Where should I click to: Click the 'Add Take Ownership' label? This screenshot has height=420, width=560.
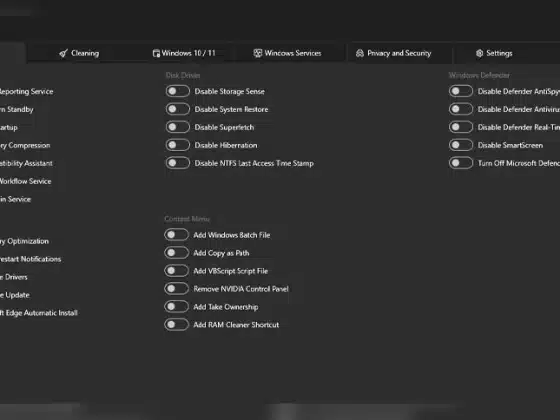pyautogui.click(x=226, y=307)
